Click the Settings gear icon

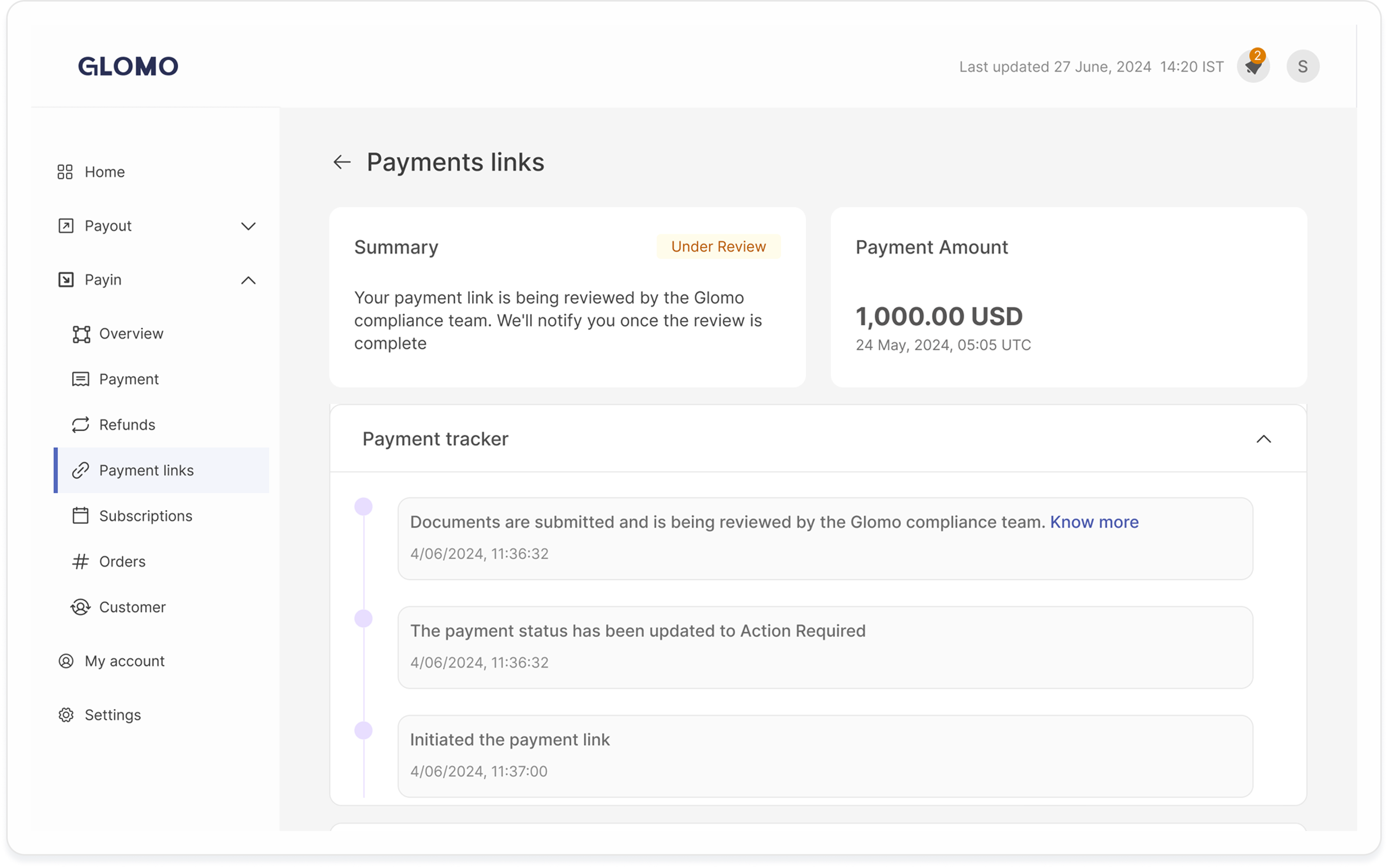point(66,715)
